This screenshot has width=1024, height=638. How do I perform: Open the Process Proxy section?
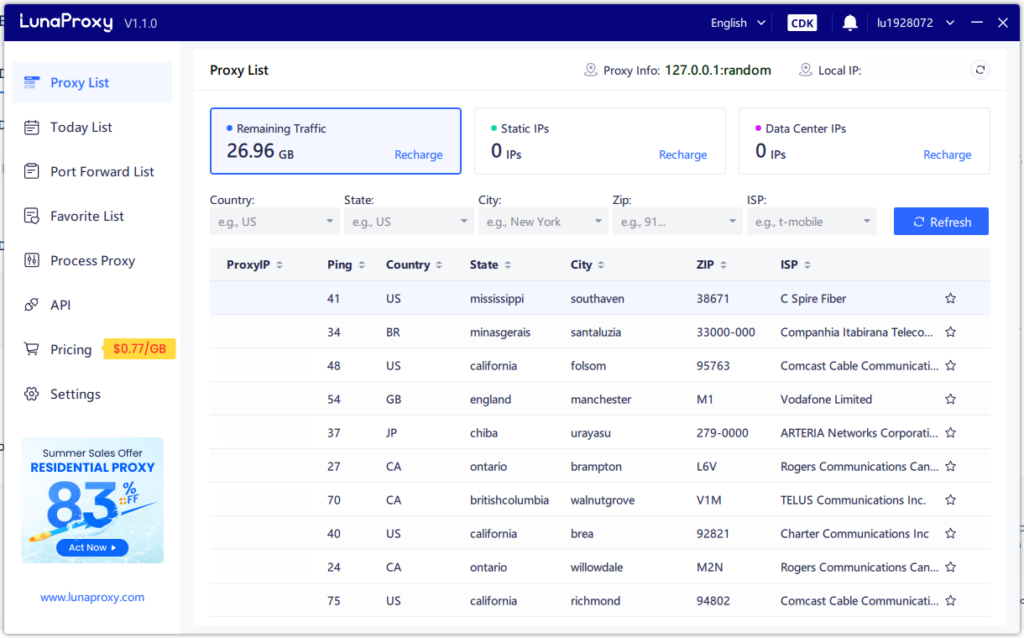[90, 260]
